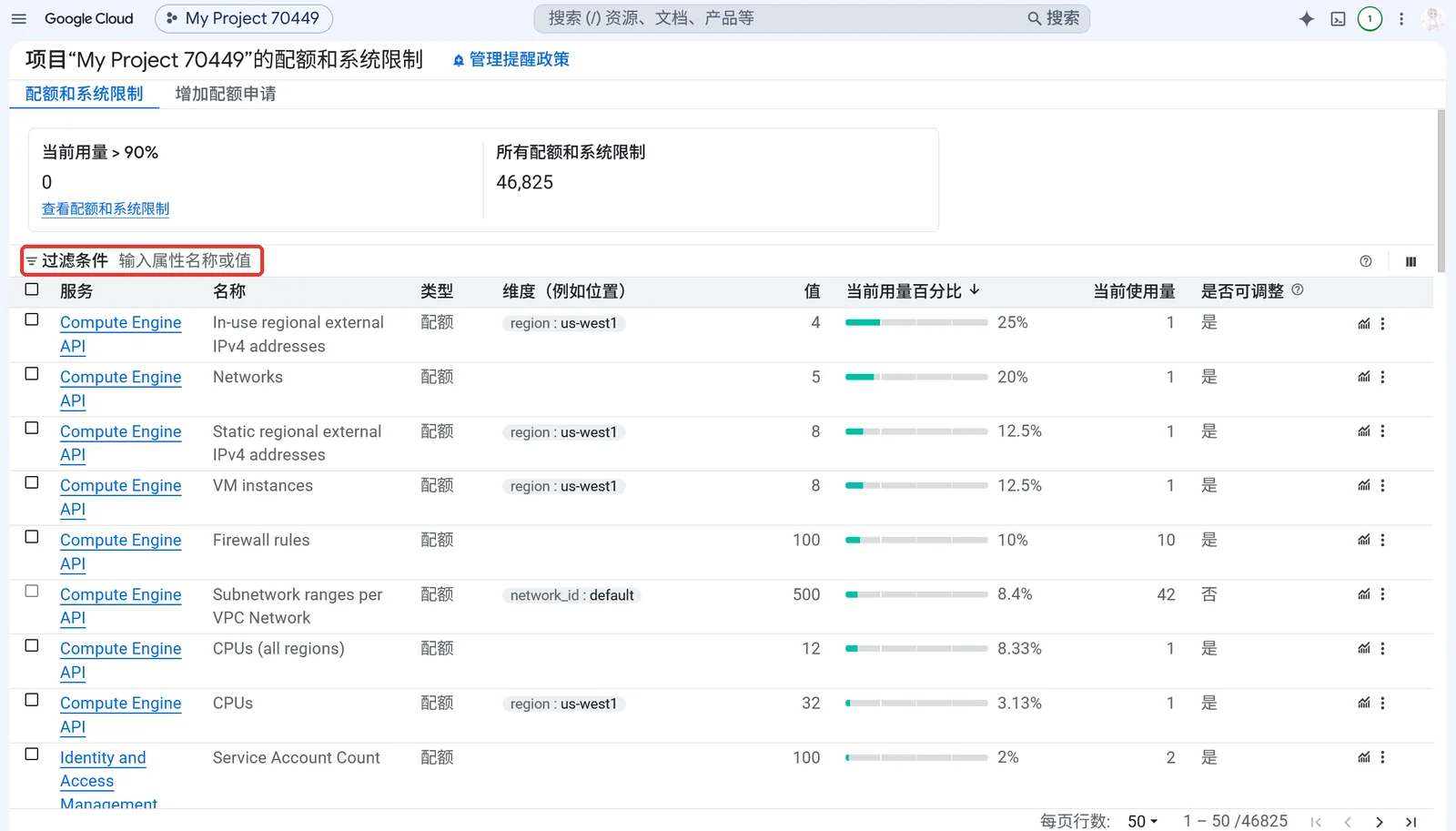The image size is (1456, 831).
Task: Check the Networks row checkbox
Action: tap(32, 374)
